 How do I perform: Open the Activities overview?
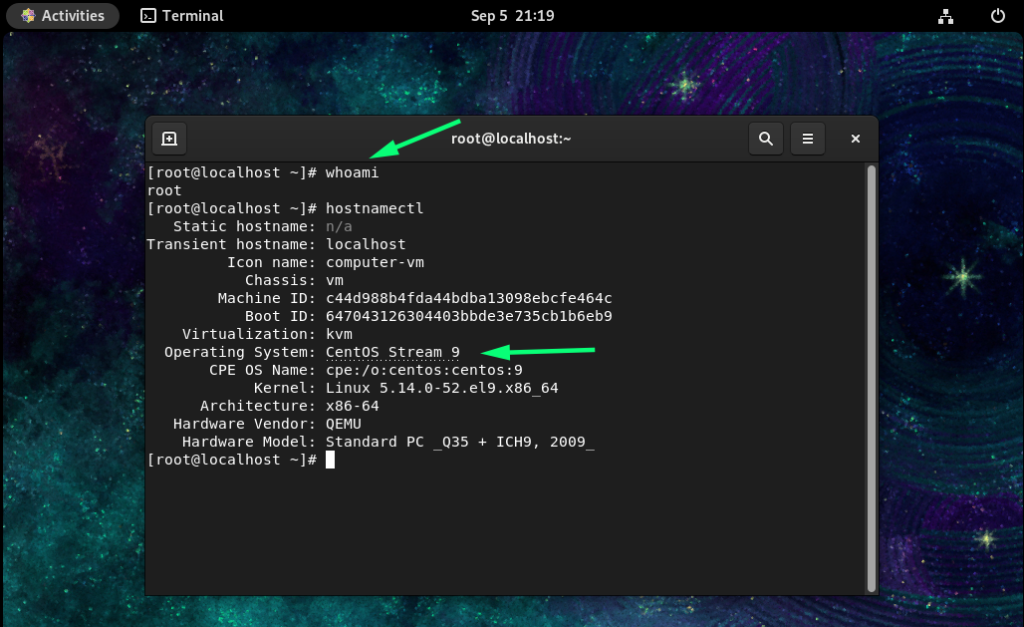tap(63, 16)
